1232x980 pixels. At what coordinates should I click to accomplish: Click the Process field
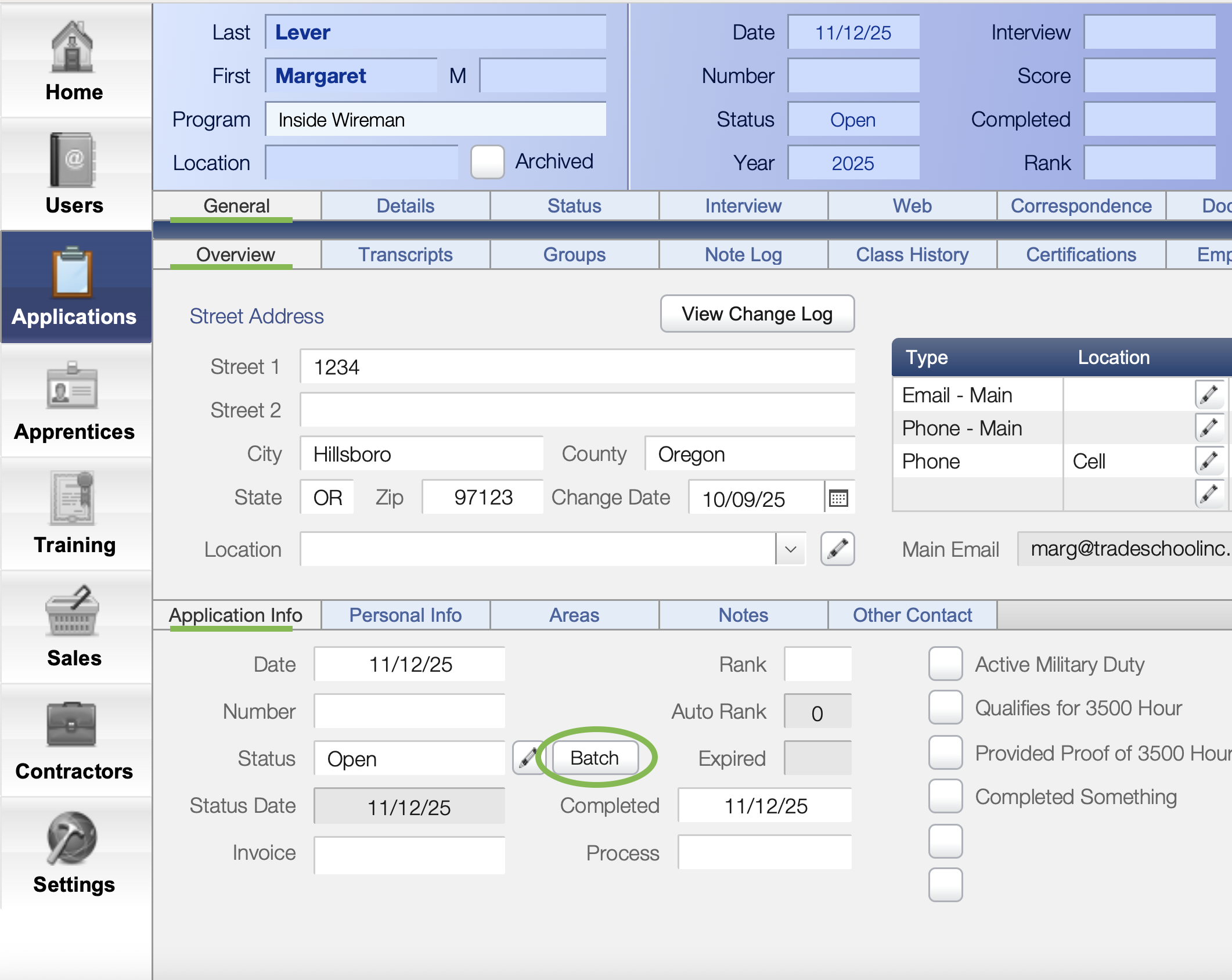(765, 853)
